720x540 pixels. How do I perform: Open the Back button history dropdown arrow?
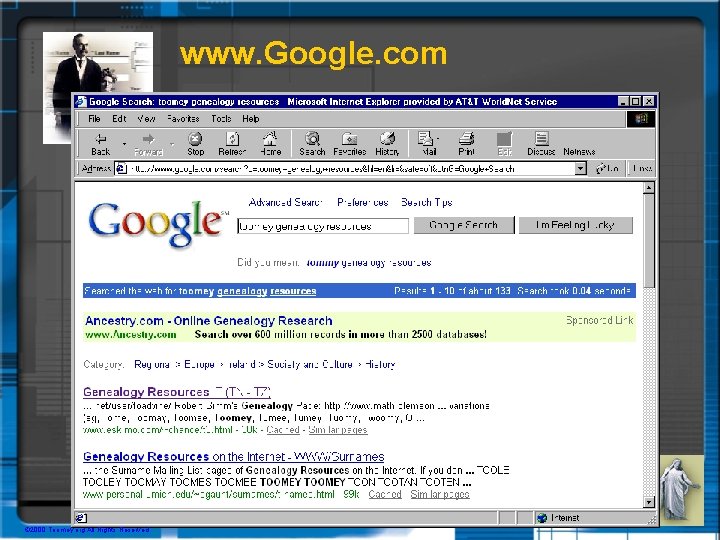point(124,144)
